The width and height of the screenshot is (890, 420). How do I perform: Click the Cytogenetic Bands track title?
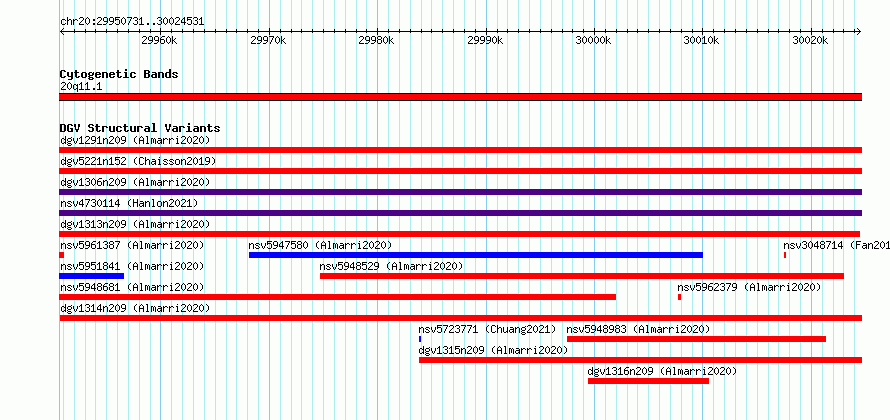[x=119, y=74]
